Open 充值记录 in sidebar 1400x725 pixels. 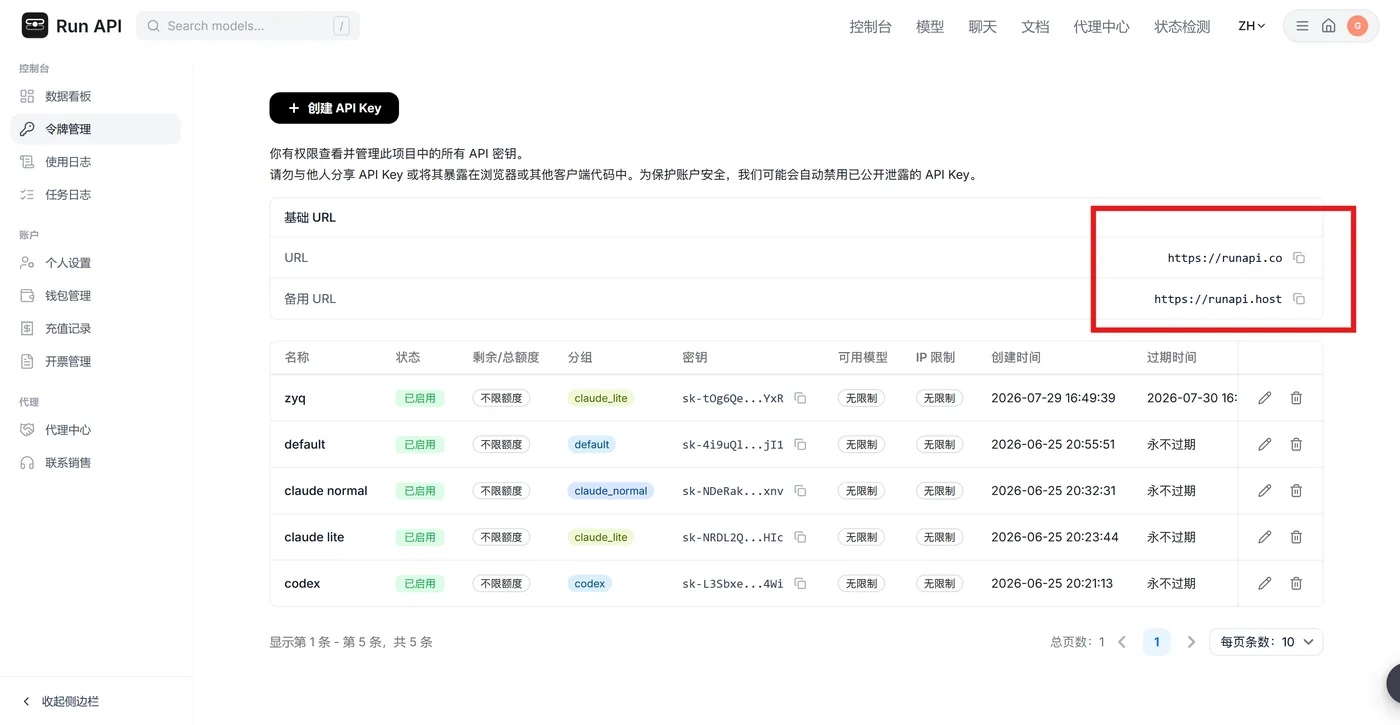coord(95,329)
